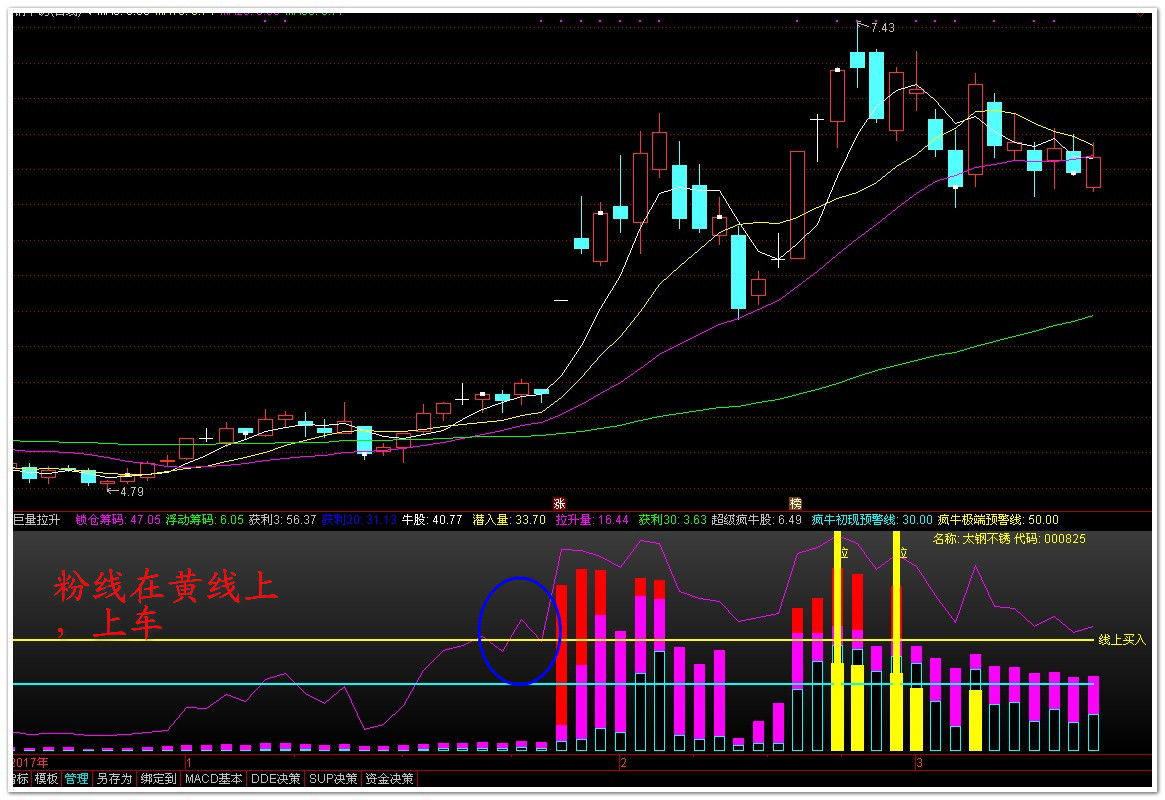Select the 超级疯牛股: 6.49 readout
This screenshot has height=800, width=1165.
[x=756, y=520]
